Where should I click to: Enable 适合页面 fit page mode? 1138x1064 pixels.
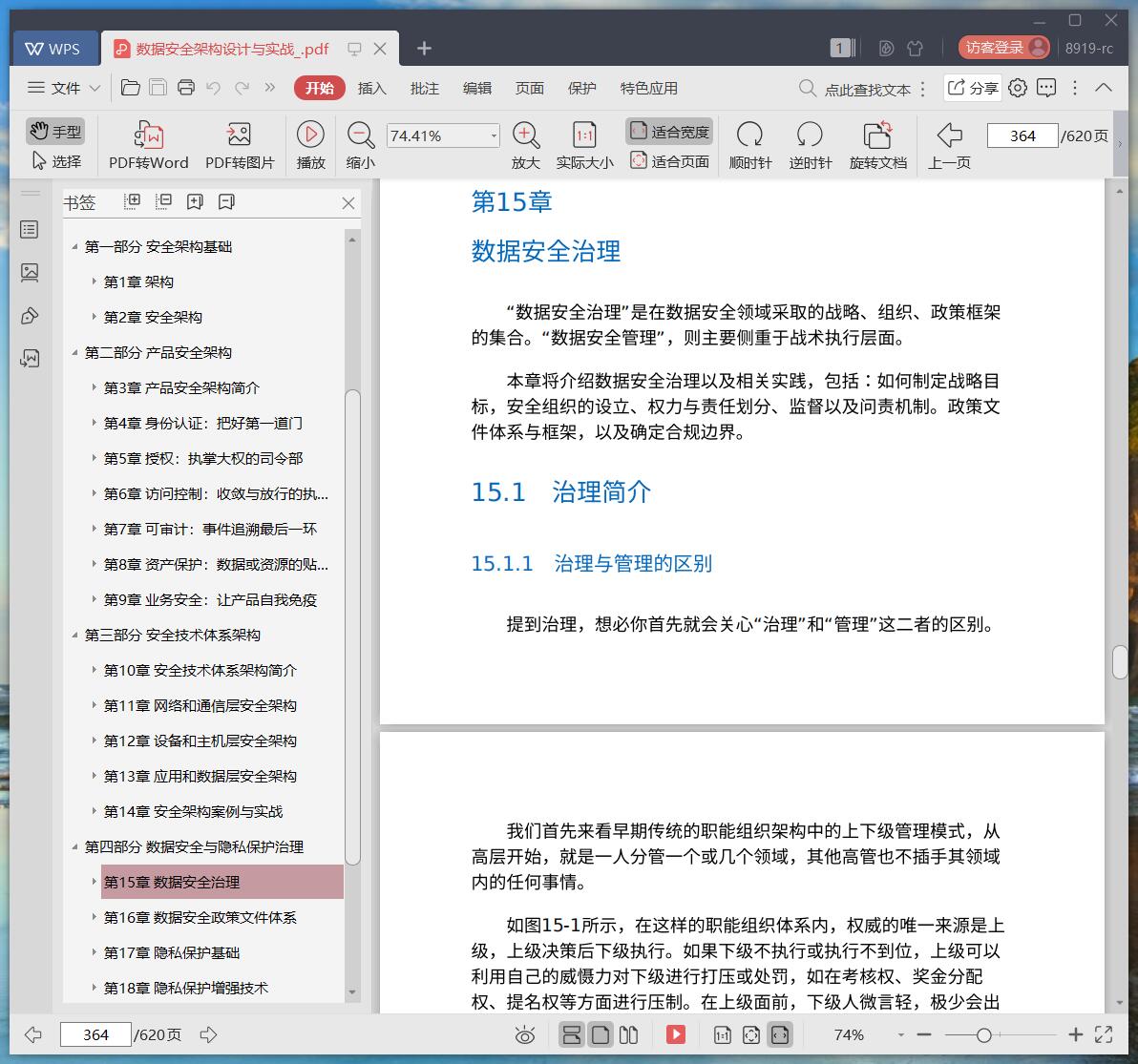click(669, 161)
